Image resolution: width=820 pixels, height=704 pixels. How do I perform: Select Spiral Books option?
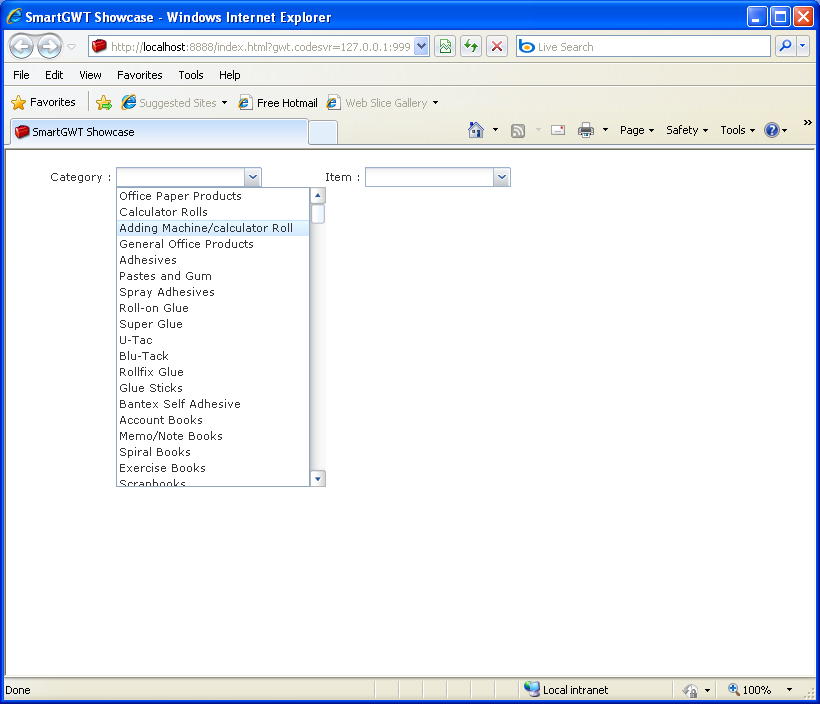coord(213,452)
